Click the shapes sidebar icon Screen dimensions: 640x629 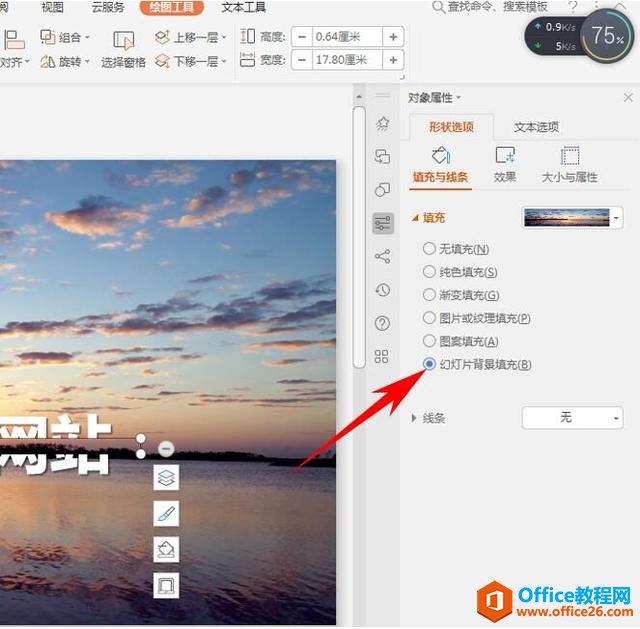point(382,189)
